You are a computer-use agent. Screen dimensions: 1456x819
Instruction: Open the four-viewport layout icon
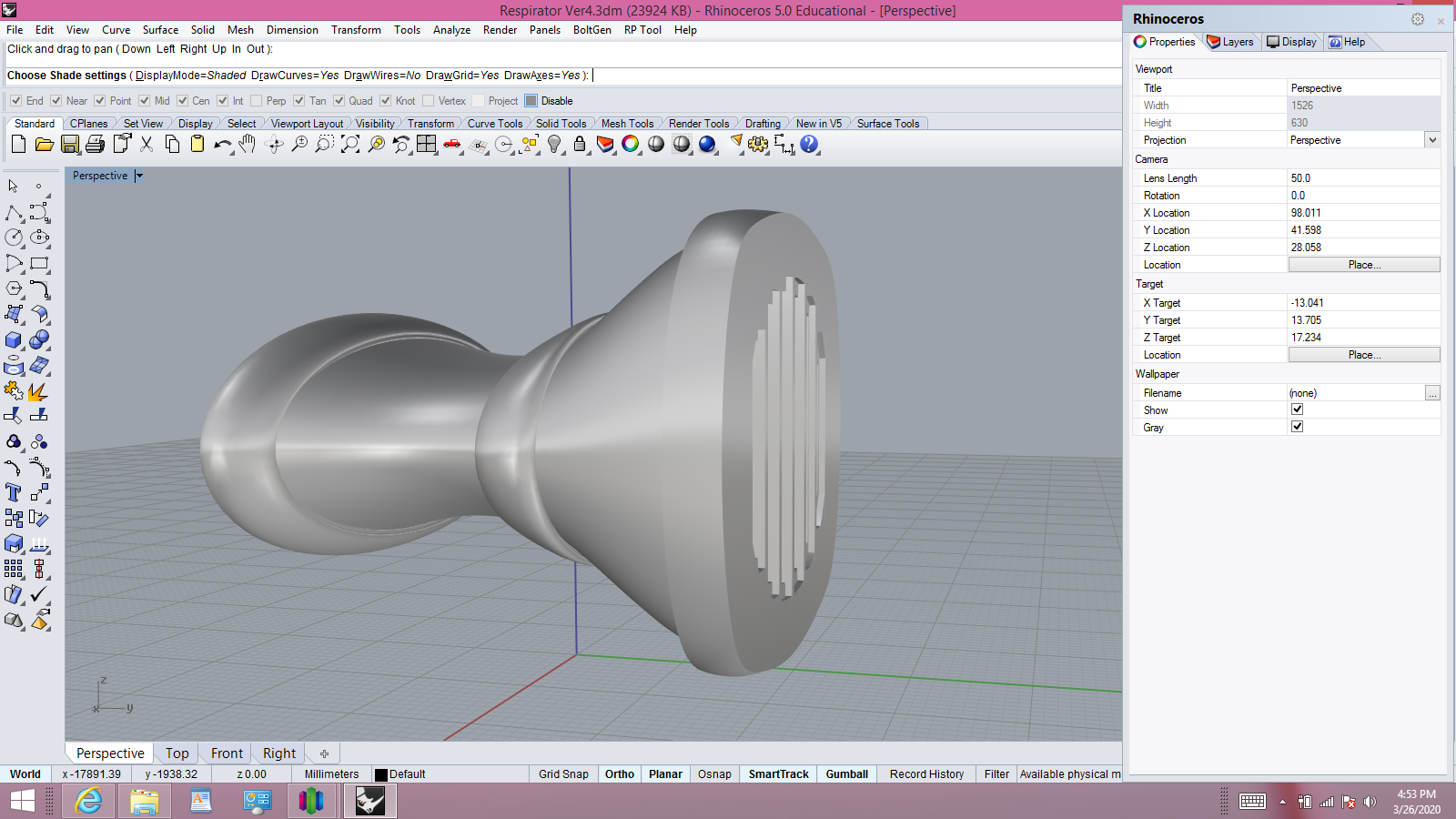(x=427, y=144)
